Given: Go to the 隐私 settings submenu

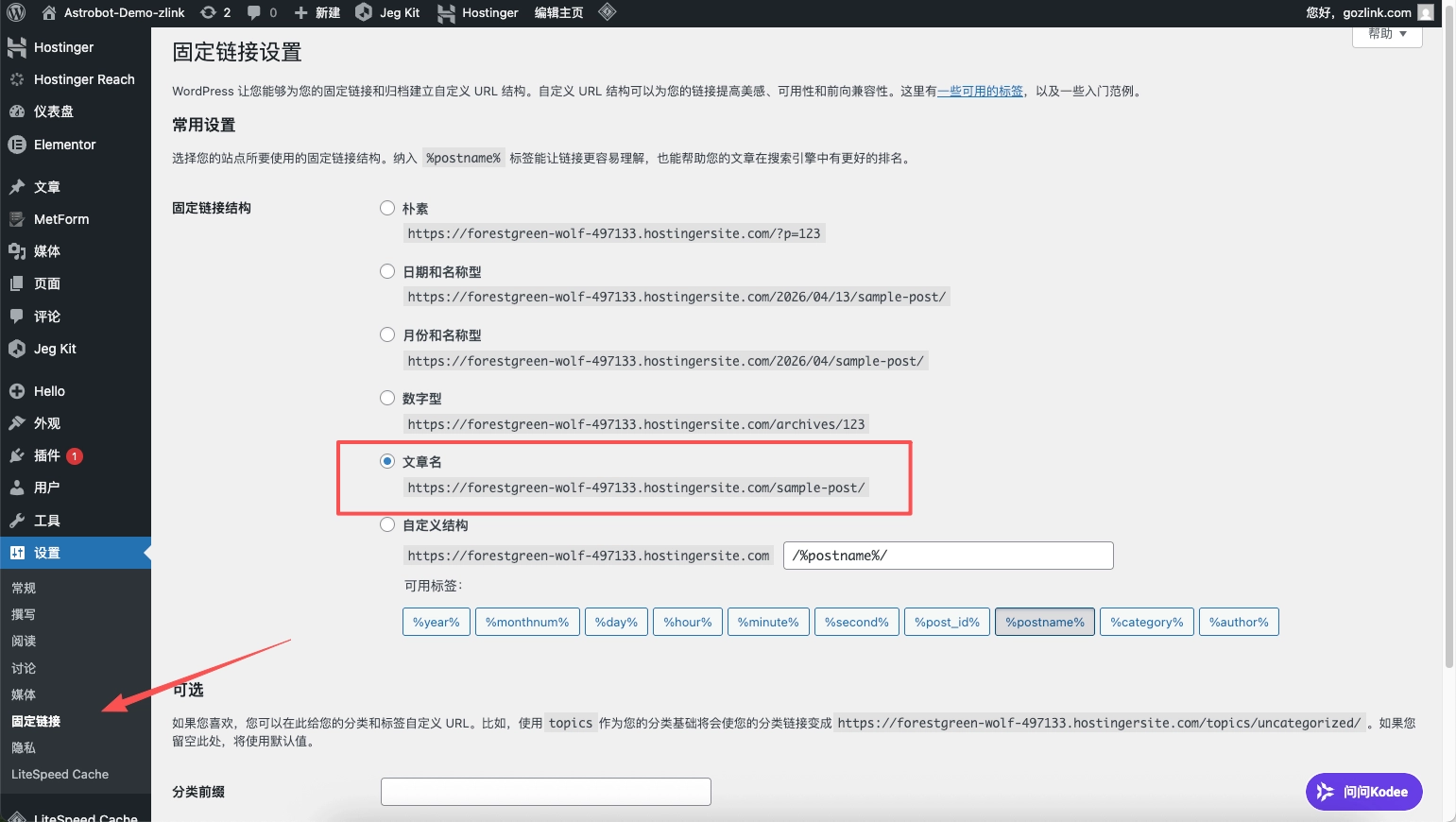Looking at the screenshot, I should pos(24,747).
